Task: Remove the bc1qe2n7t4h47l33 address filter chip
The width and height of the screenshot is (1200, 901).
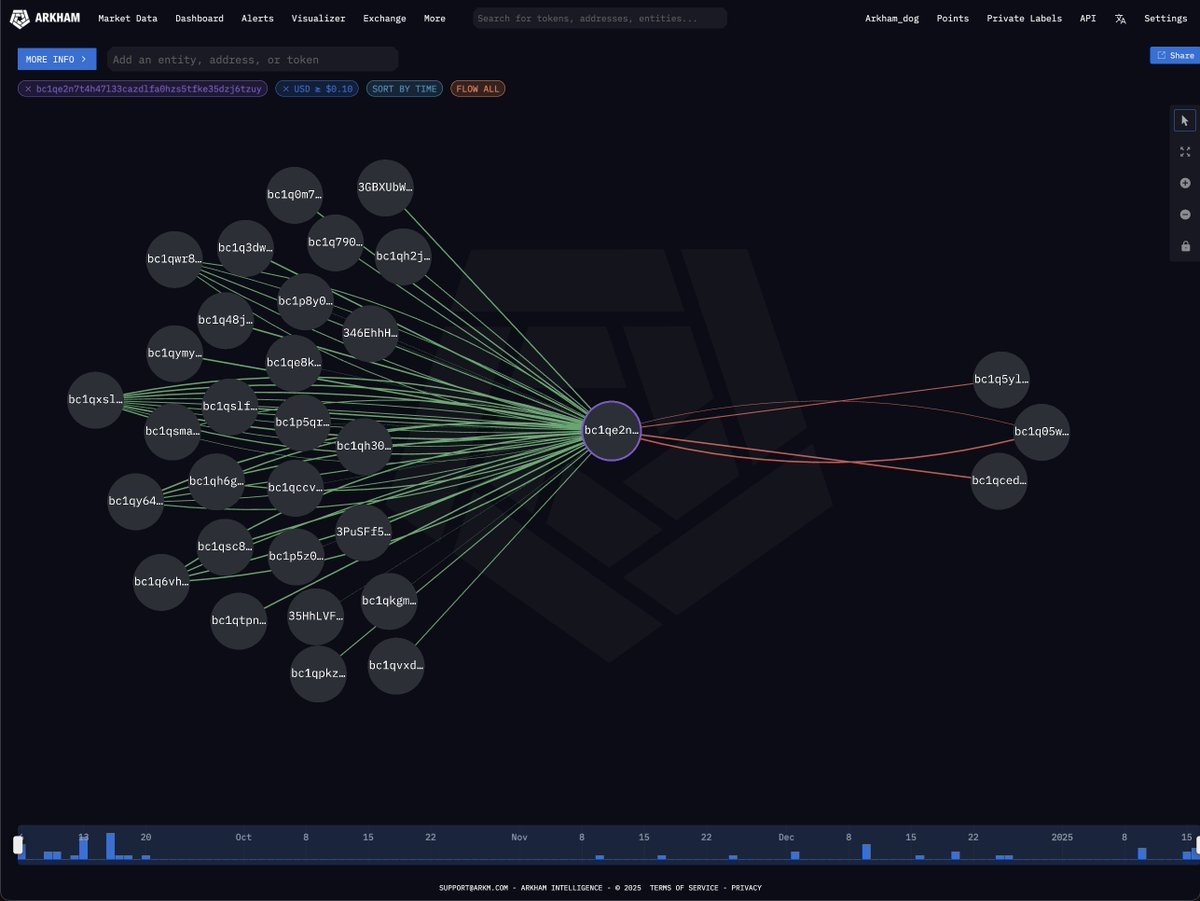Action: [28, 89]
